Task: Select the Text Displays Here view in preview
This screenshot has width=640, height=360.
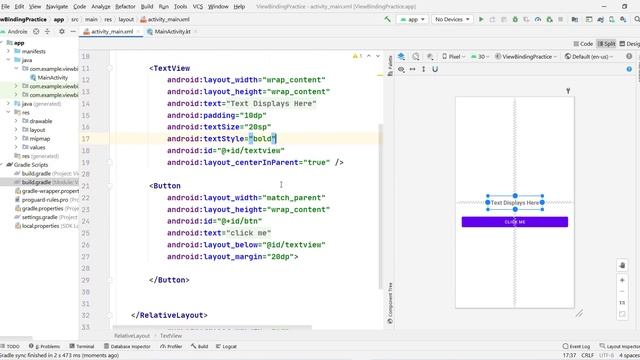Action: (515, 202)
